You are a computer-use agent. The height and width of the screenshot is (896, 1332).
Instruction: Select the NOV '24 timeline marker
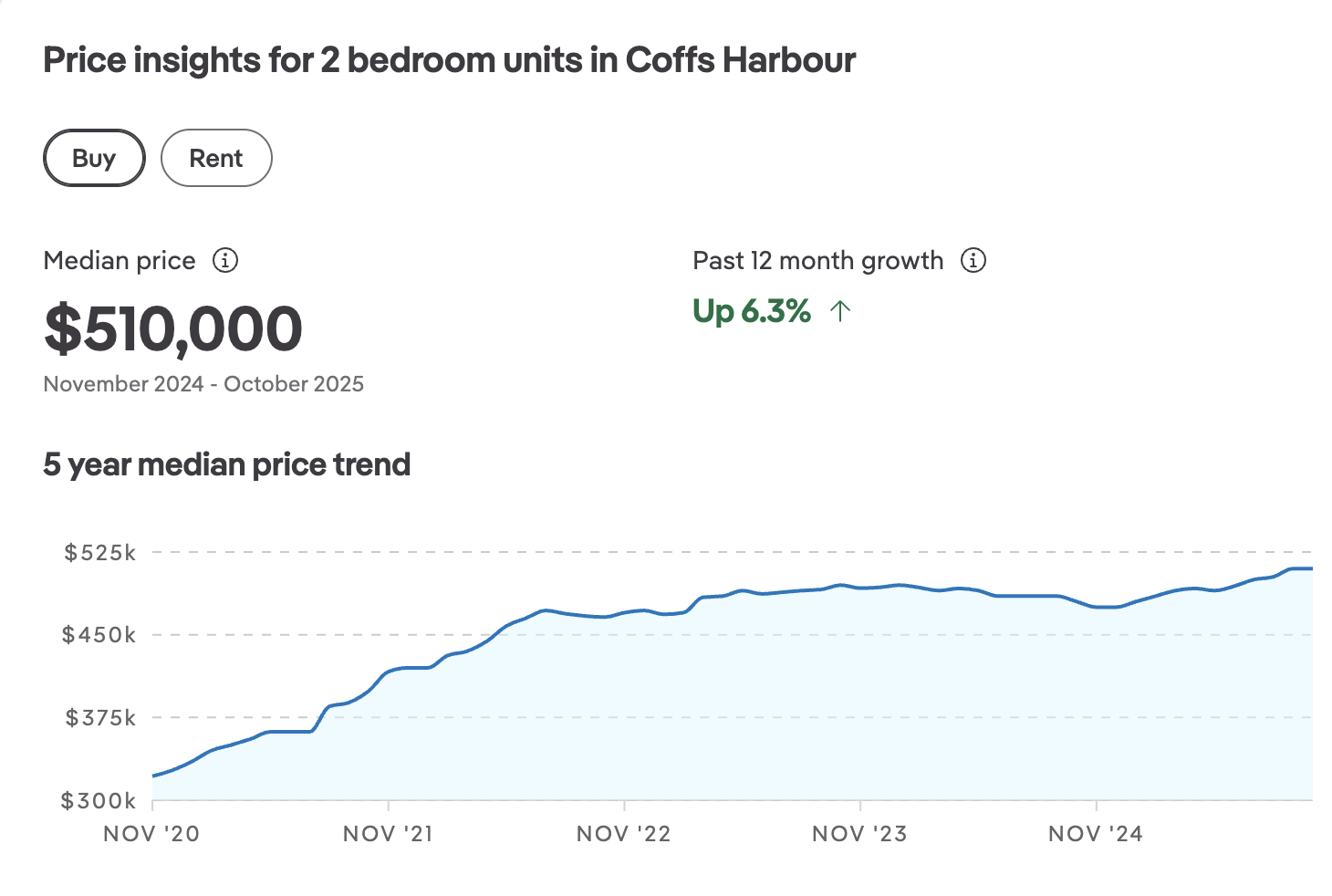coord(1096,834)
